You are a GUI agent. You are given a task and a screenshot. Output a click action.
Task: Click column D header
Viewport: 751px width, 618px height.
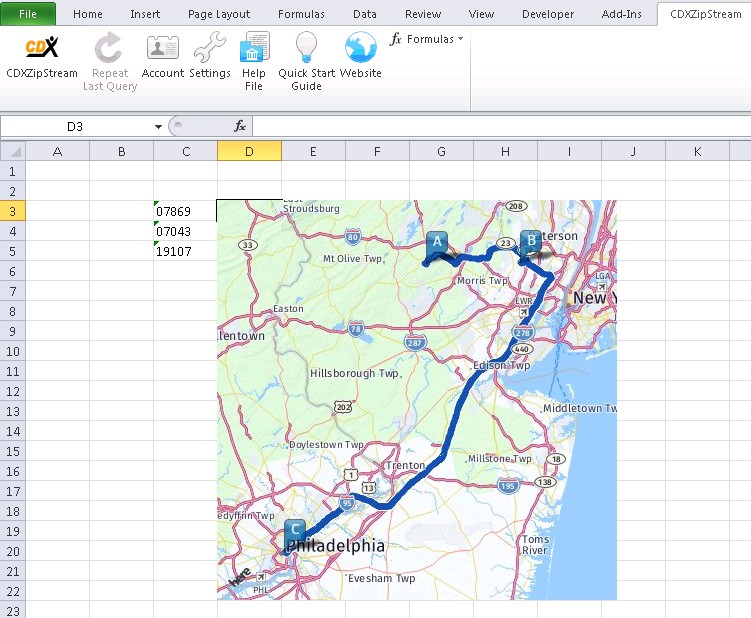point(249,151)
